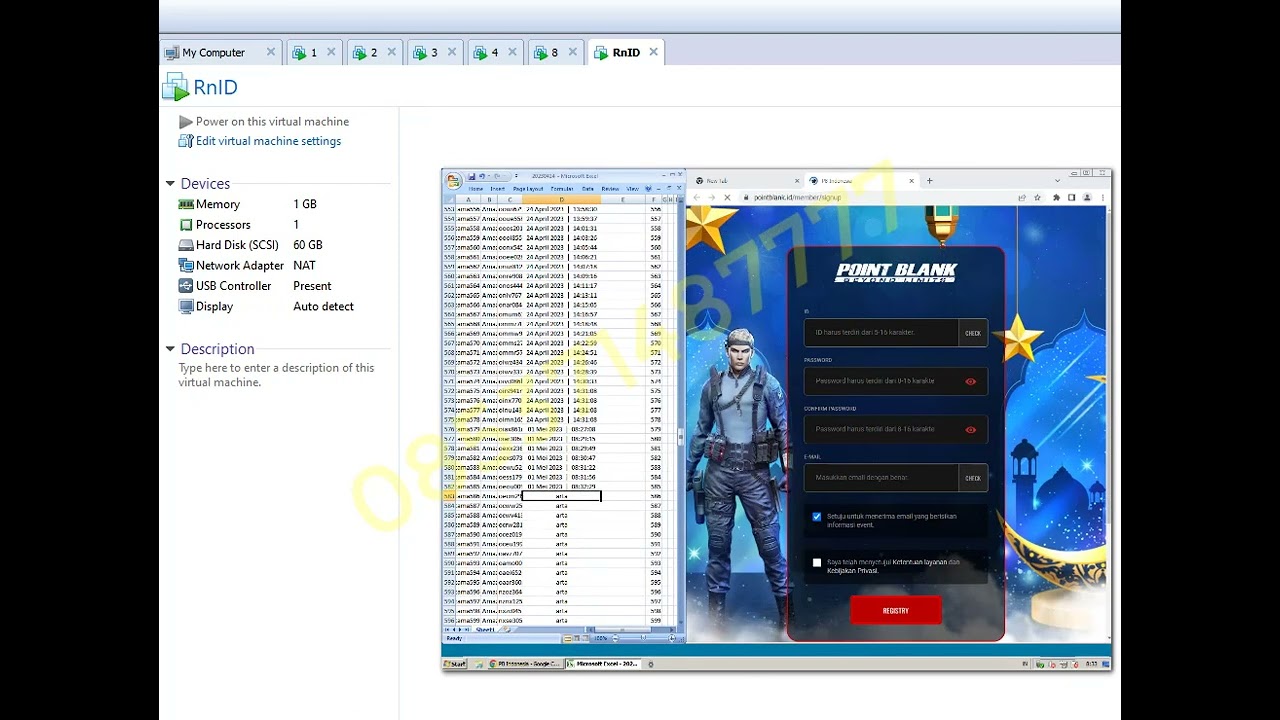The width and height of the screenshot is (1280, 720).
Task: Open Excel's Page Layout ribbon tab
Action: 528,189
